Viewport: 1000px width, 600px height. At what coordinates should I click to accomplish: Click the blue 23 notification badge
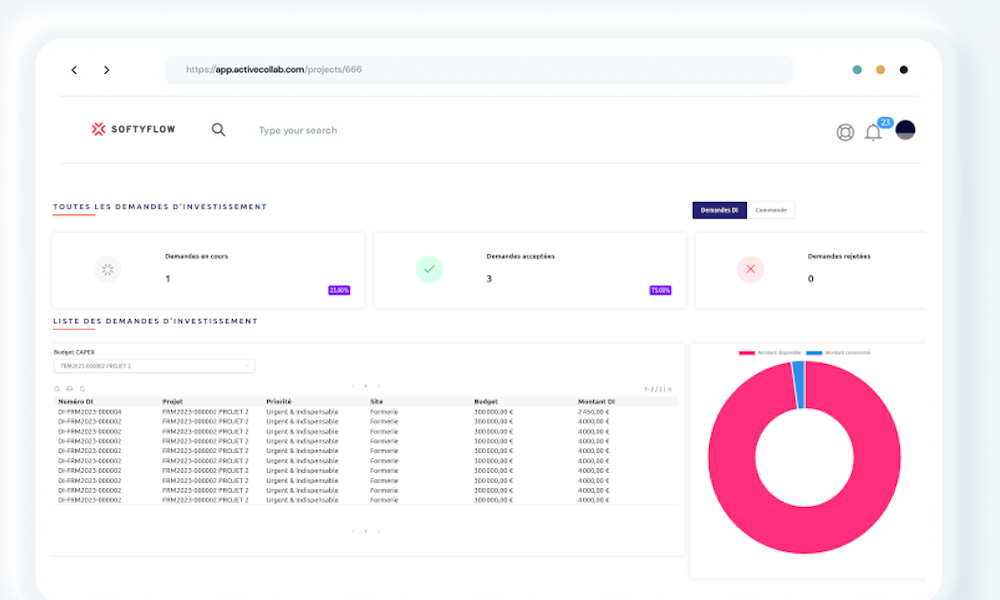885,122
